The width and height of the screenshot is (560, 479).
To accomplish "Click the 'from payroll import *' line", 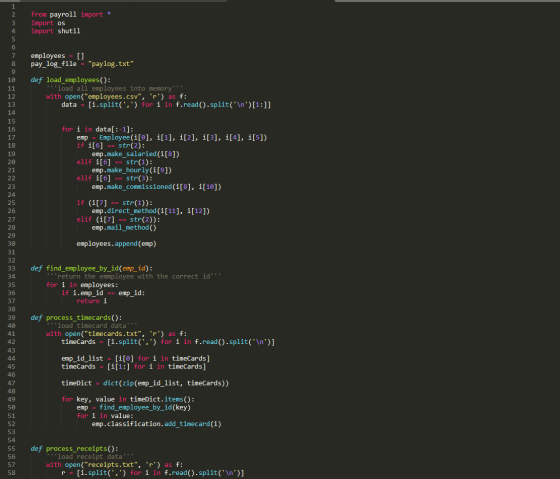I will pos(71,15).
